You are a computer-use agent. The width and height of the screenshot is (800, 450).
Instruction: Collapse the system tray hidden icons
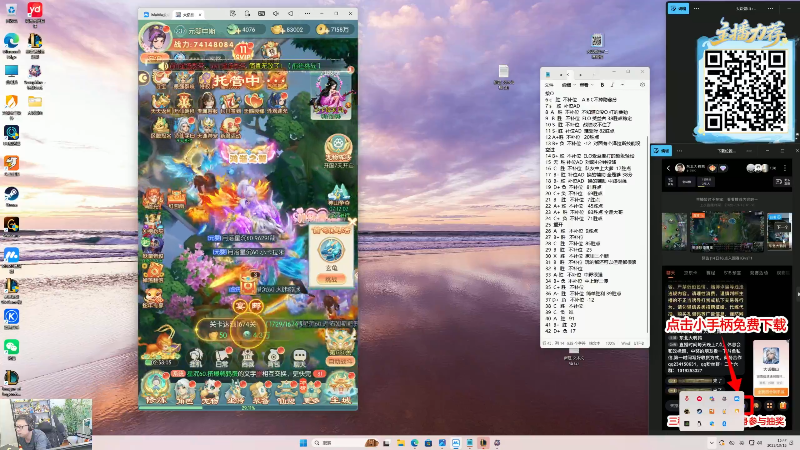click(x=711, y=443)
